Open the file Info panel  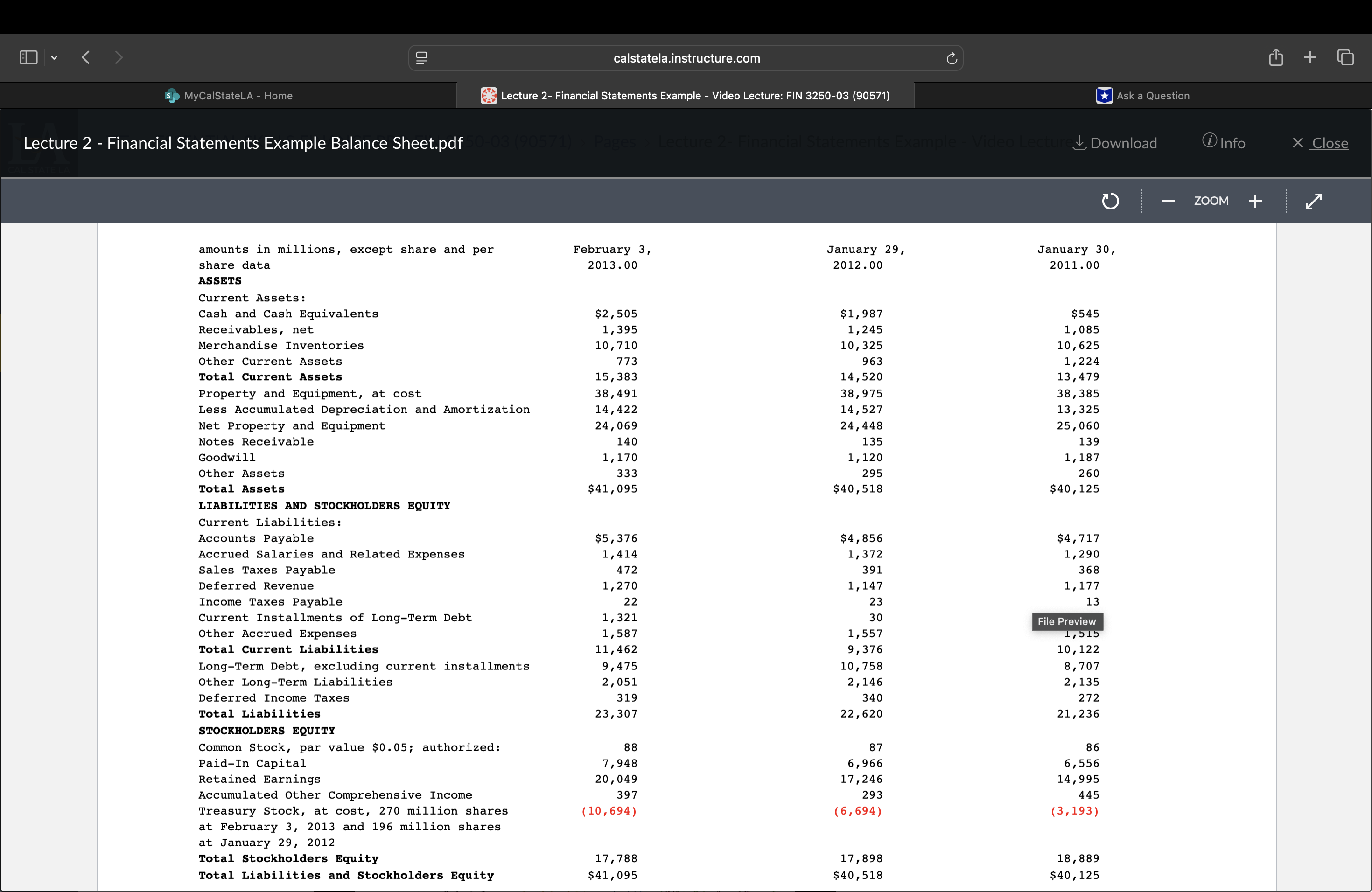tap(1223, 143)
